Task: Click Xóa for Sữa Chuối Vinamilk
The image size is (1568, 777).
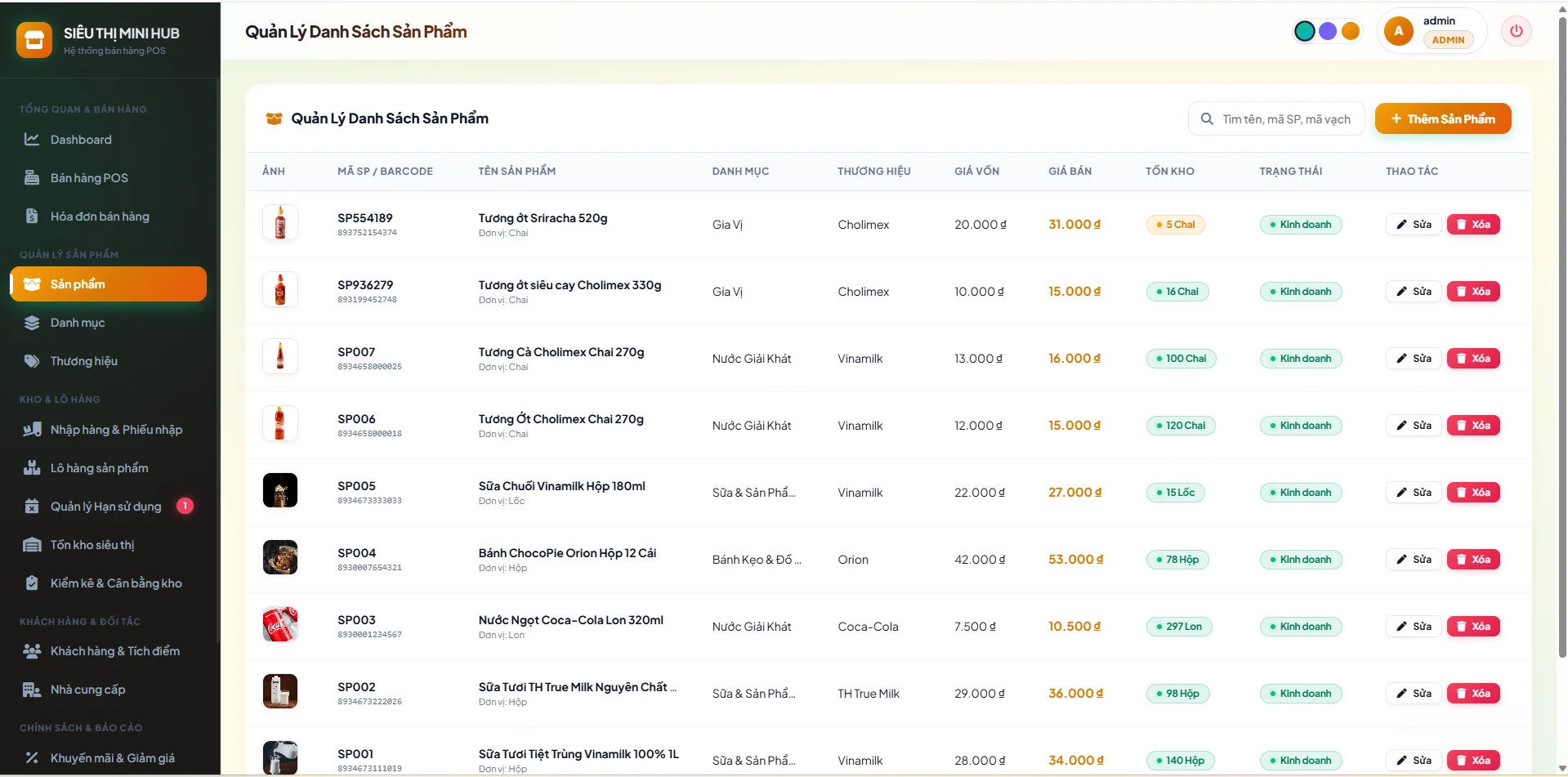Action: pos(1473,493)
